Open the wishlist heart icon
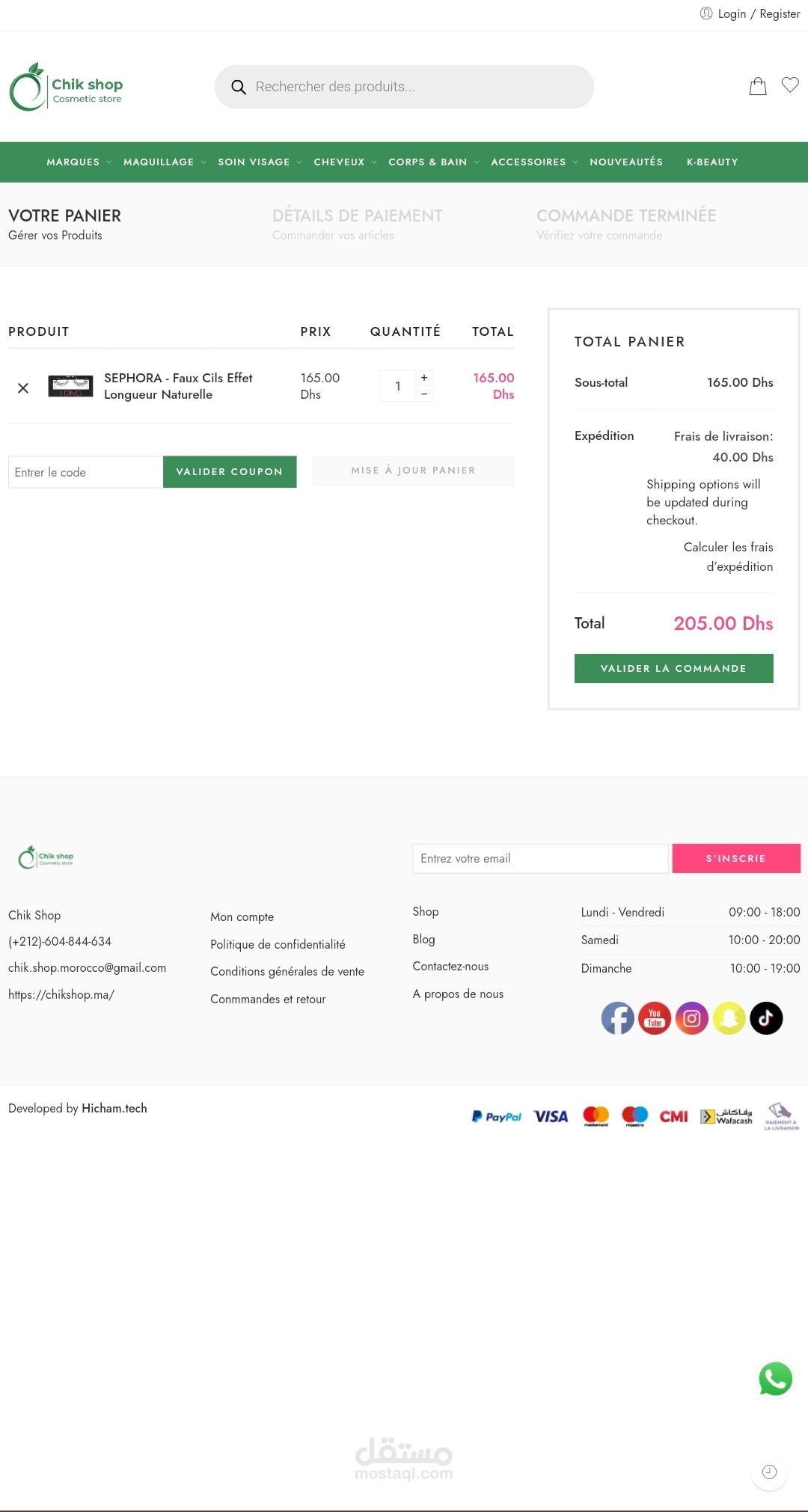Image resolution: width=808 pixels, height=1512 pixels. pos(790,85)
